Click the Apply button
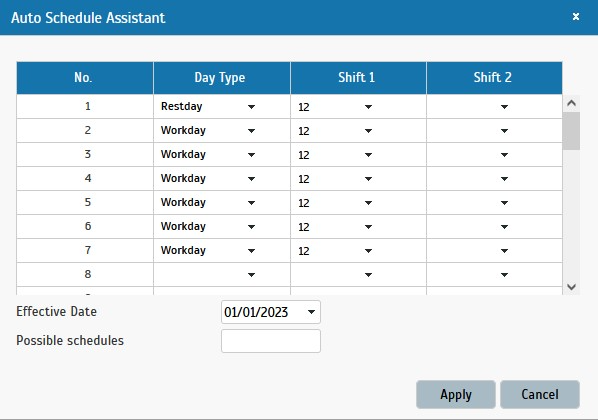598x420 pixels. (x=456, y=394)
